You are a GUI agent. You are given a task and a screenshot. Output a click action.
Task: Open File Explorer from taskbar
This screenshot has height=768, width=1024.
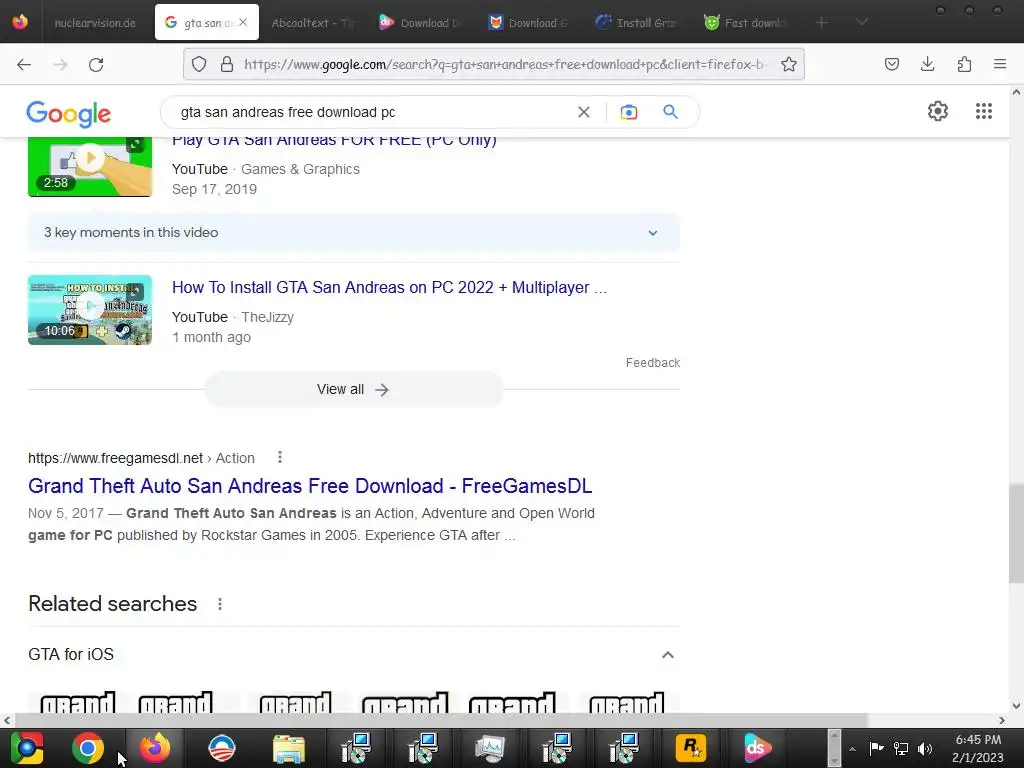[x=289, y=748]
